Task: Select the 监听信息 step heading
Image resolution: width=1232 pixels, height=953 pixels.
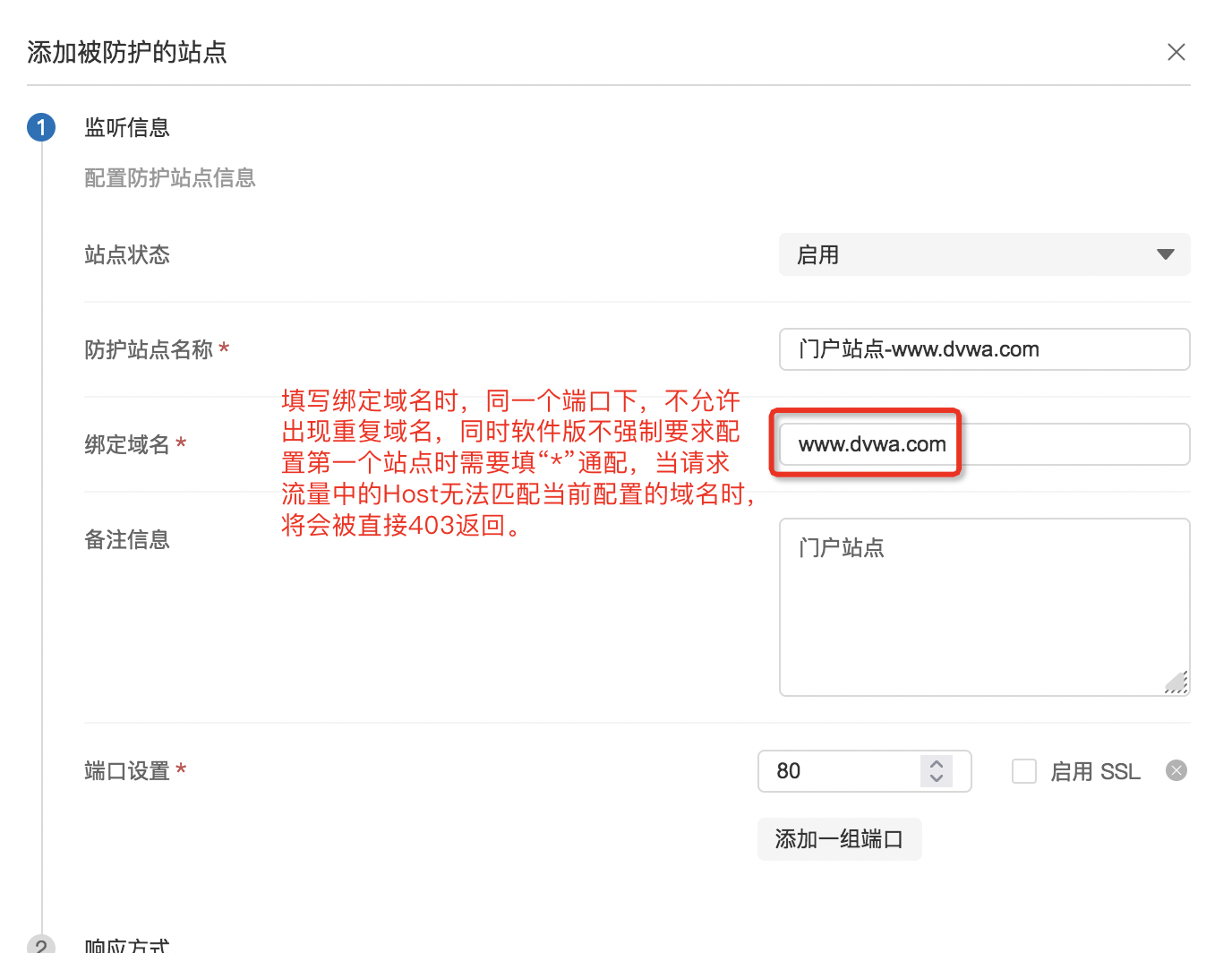Action: click(127, 128)
